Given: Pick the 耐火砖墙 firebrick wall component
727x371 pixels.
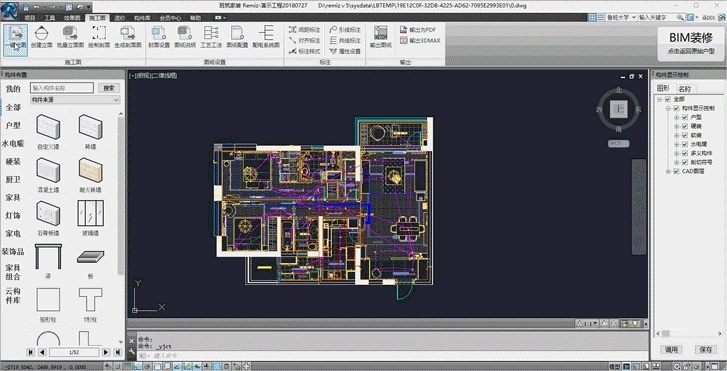Looking at the screenshot, I should 90,175.
